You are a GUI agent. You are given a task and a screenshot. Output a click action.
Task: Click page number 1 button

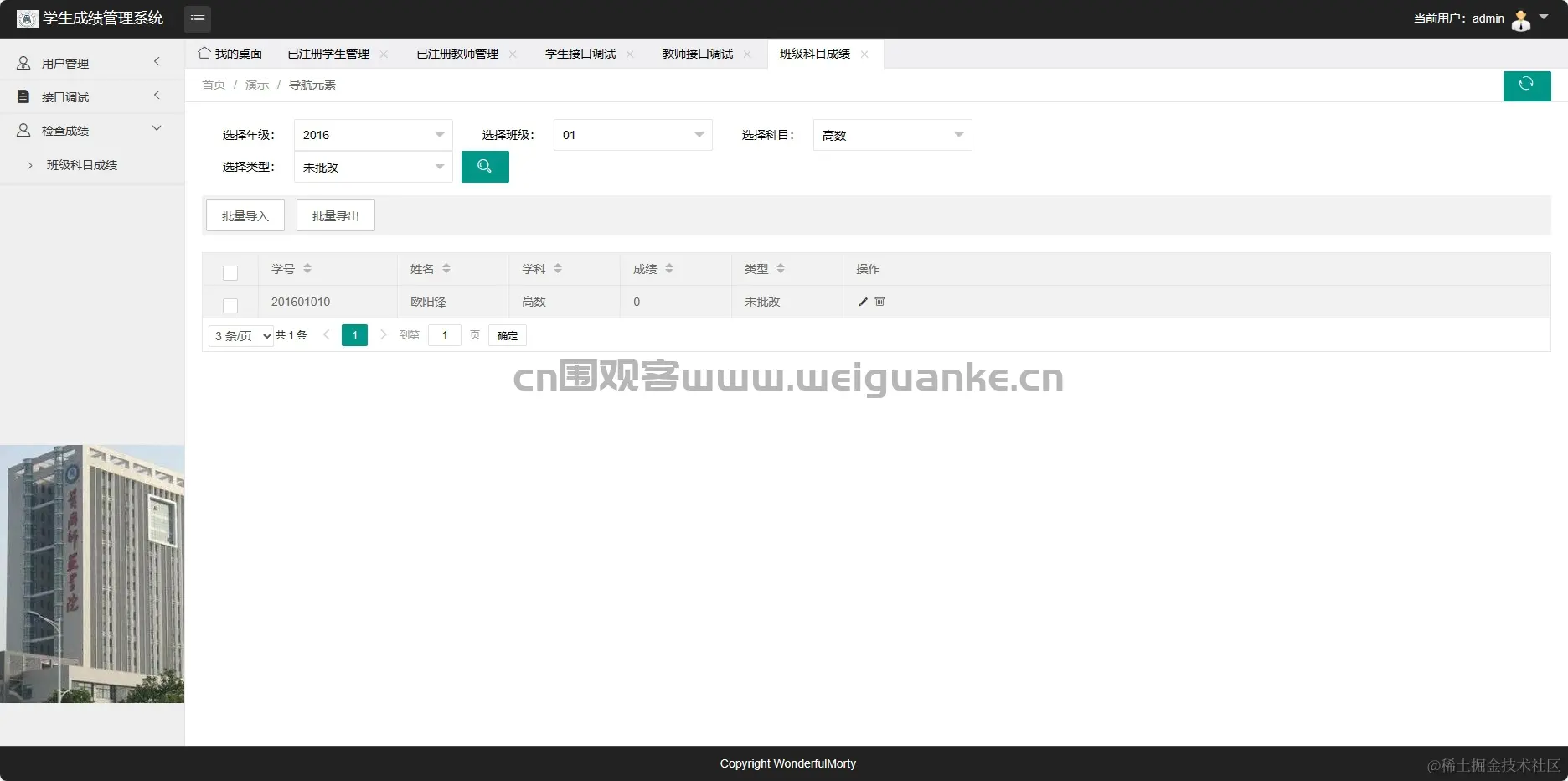click(355, 335)
